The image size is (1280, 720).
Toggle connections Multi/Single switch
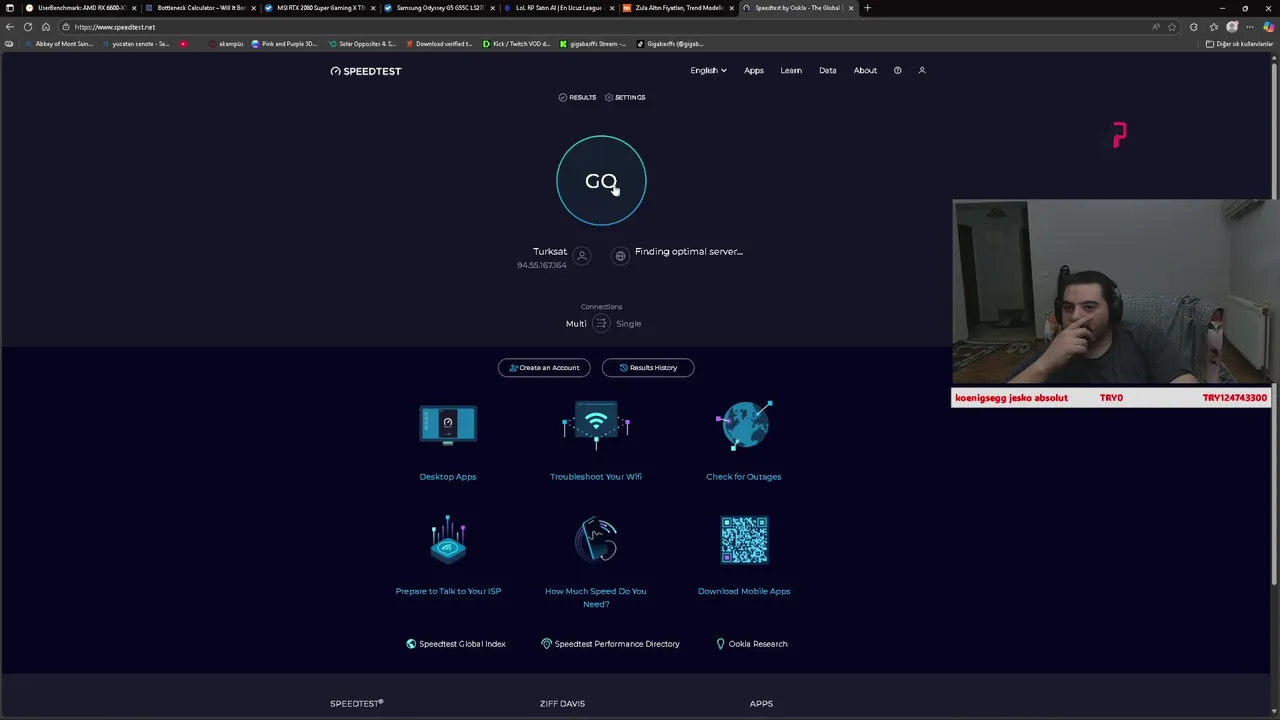tap(601, 323)
